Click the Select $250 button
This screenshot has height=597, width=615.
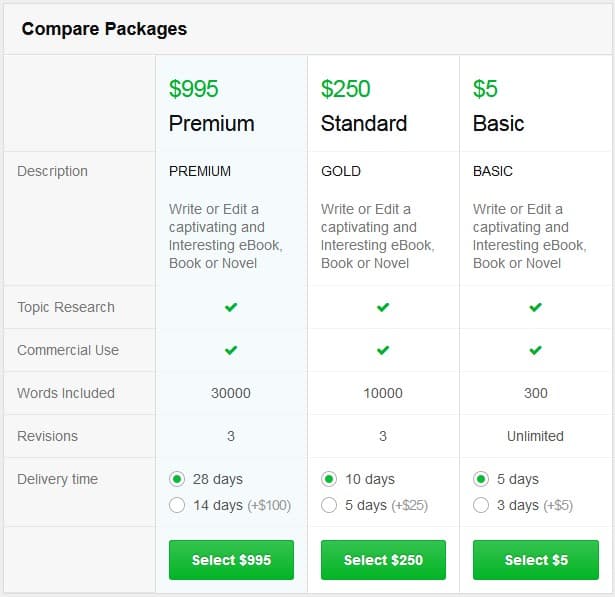[383, 560]
